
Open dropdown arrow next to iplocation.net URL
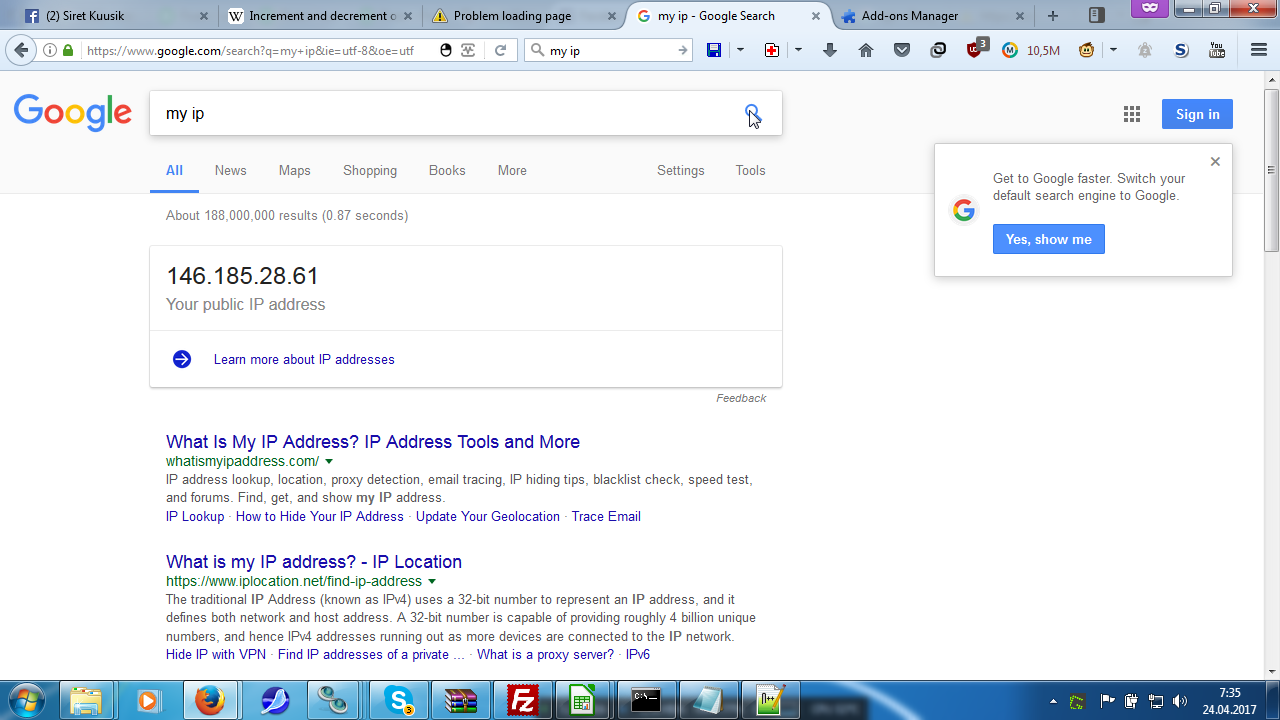pyautogui.click(x=432, y=581)
